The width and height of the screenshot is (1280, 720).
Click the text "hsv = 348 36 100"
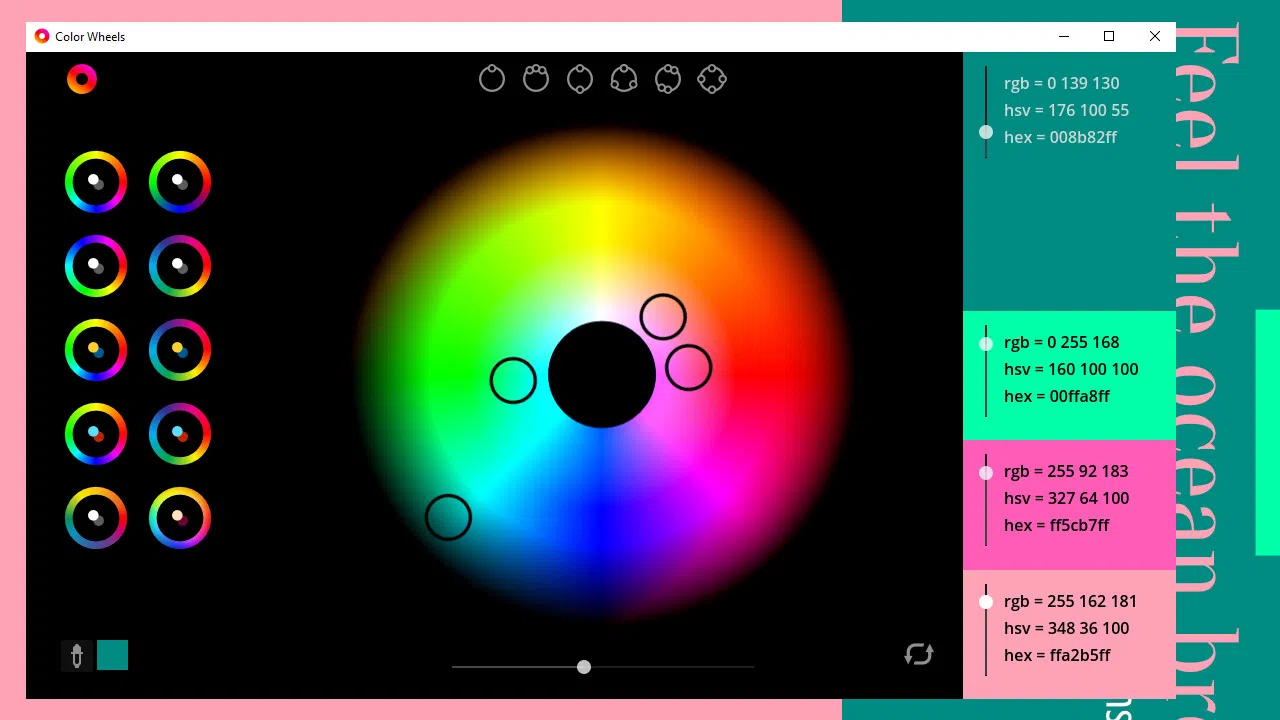click(1066, 628)
